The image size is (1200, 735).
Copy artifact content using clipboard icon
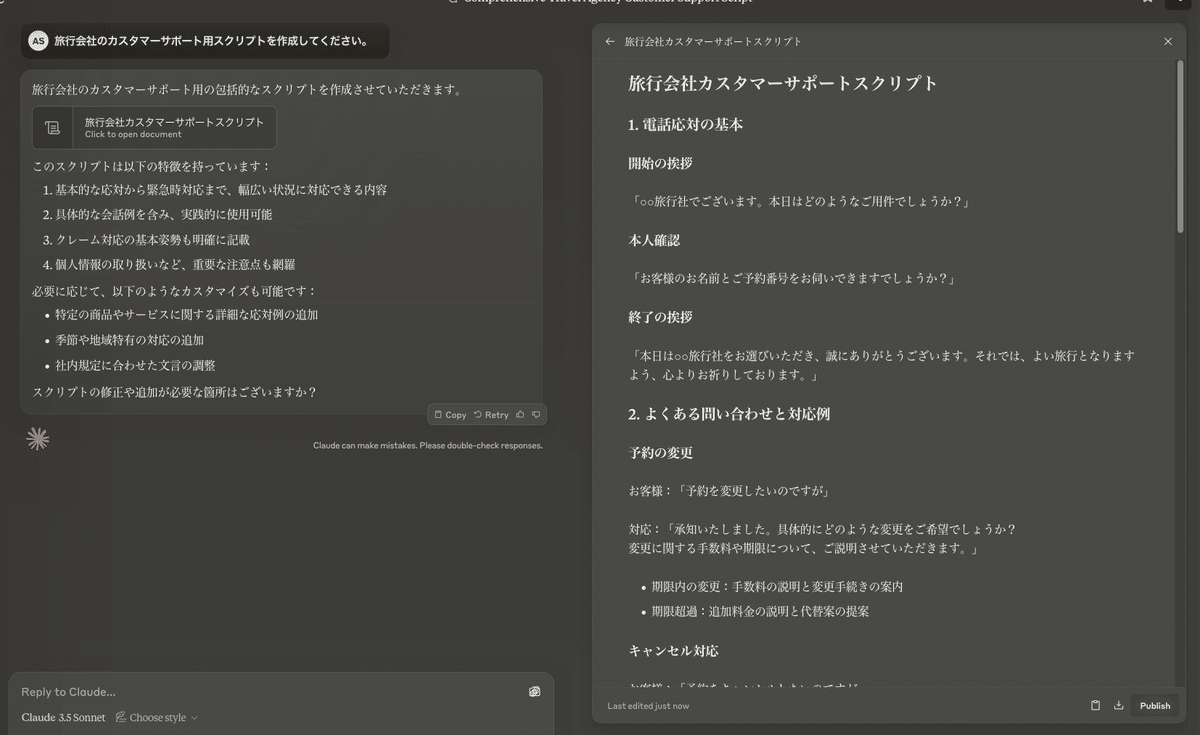[x=1095, y=705]
